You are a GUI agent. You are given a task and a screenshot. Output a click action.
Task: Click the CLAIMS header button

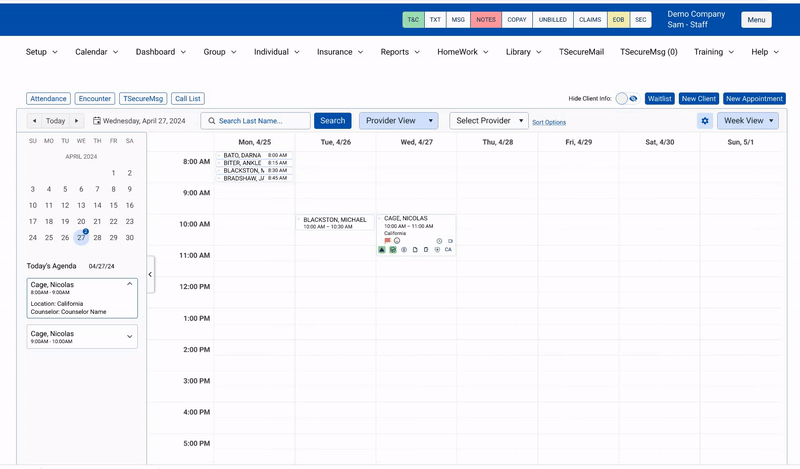590,20
